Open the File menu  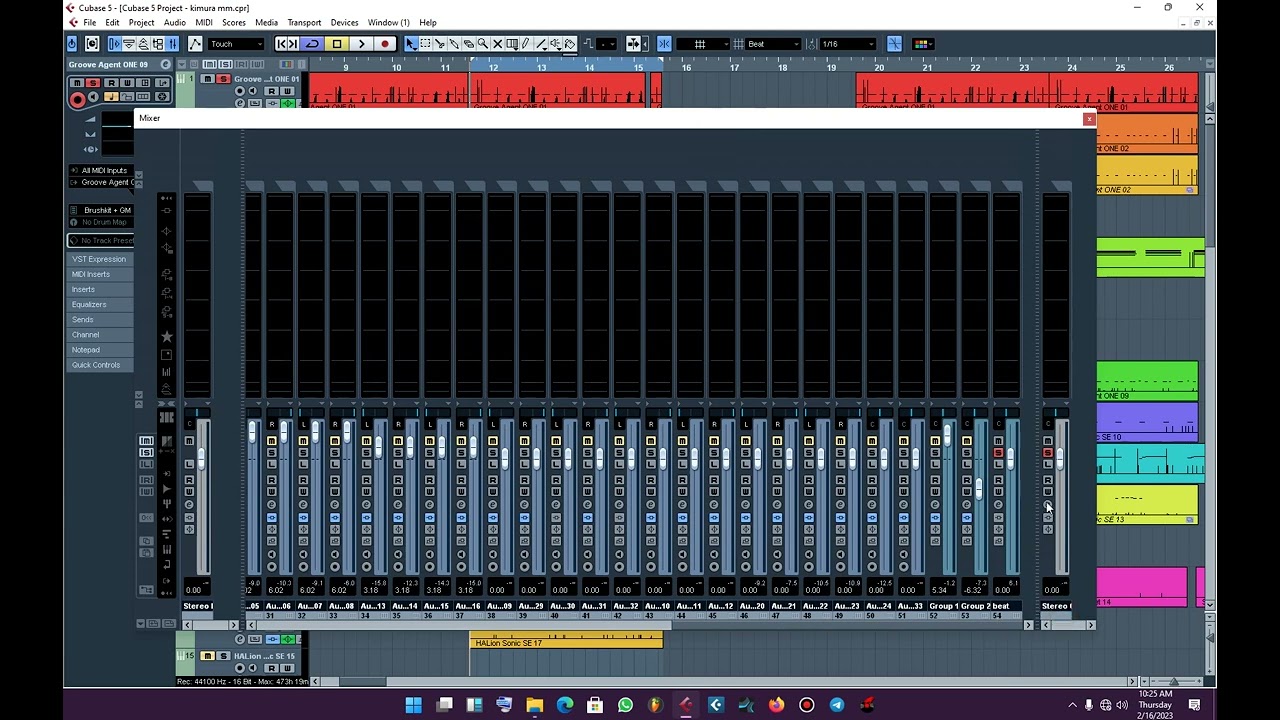click(x=90, y=22)
